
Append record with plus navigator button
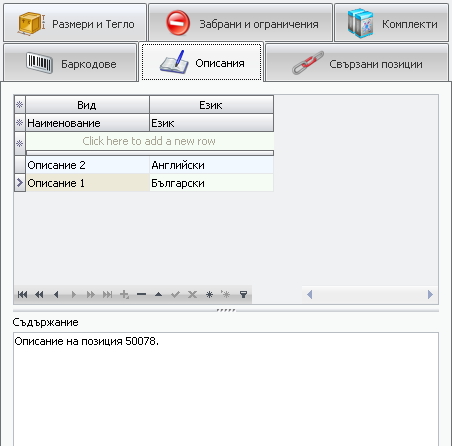(x=124, y=294)
